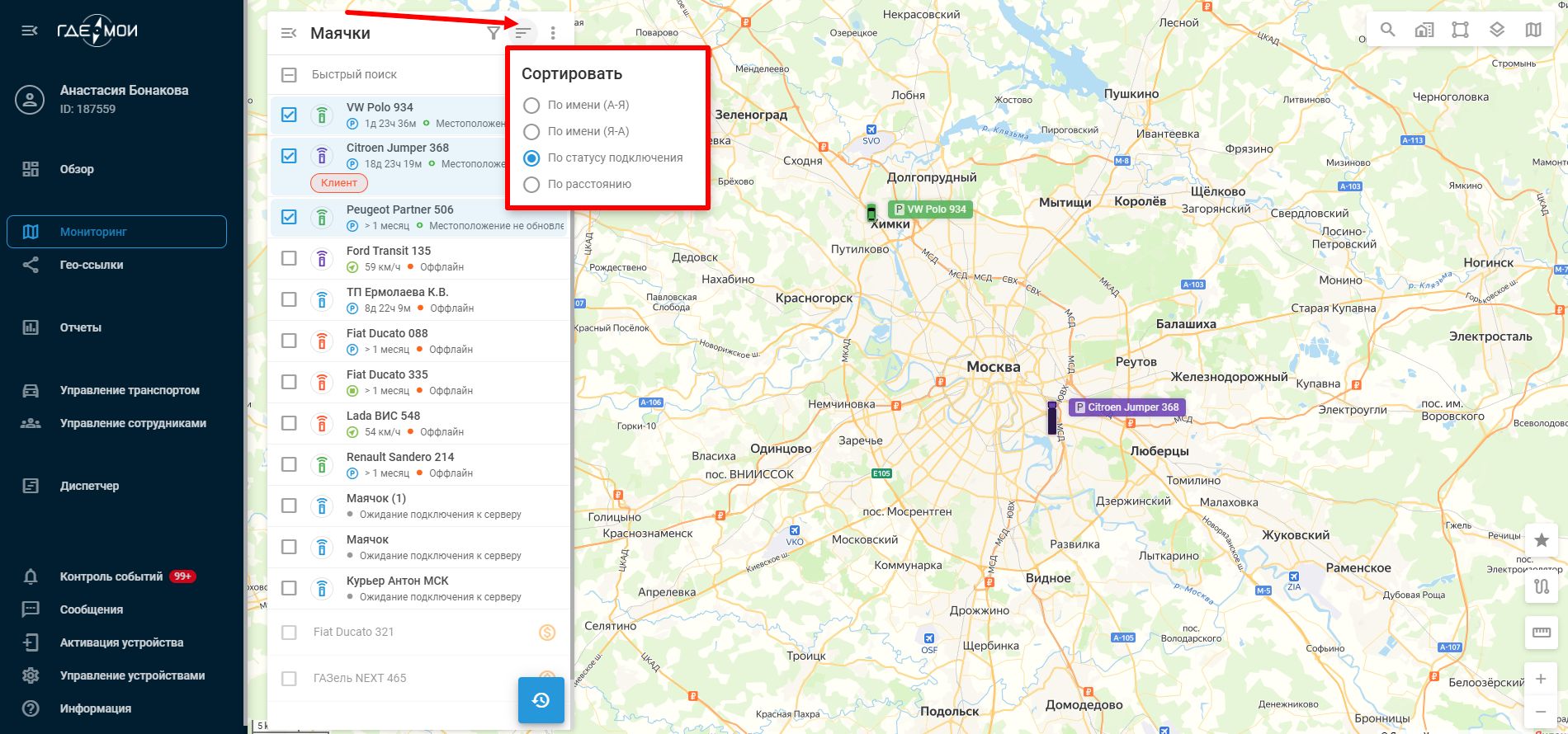Click the ruler measurement tool on map
1568x734 pixels.
click(x=1541, y=633)
